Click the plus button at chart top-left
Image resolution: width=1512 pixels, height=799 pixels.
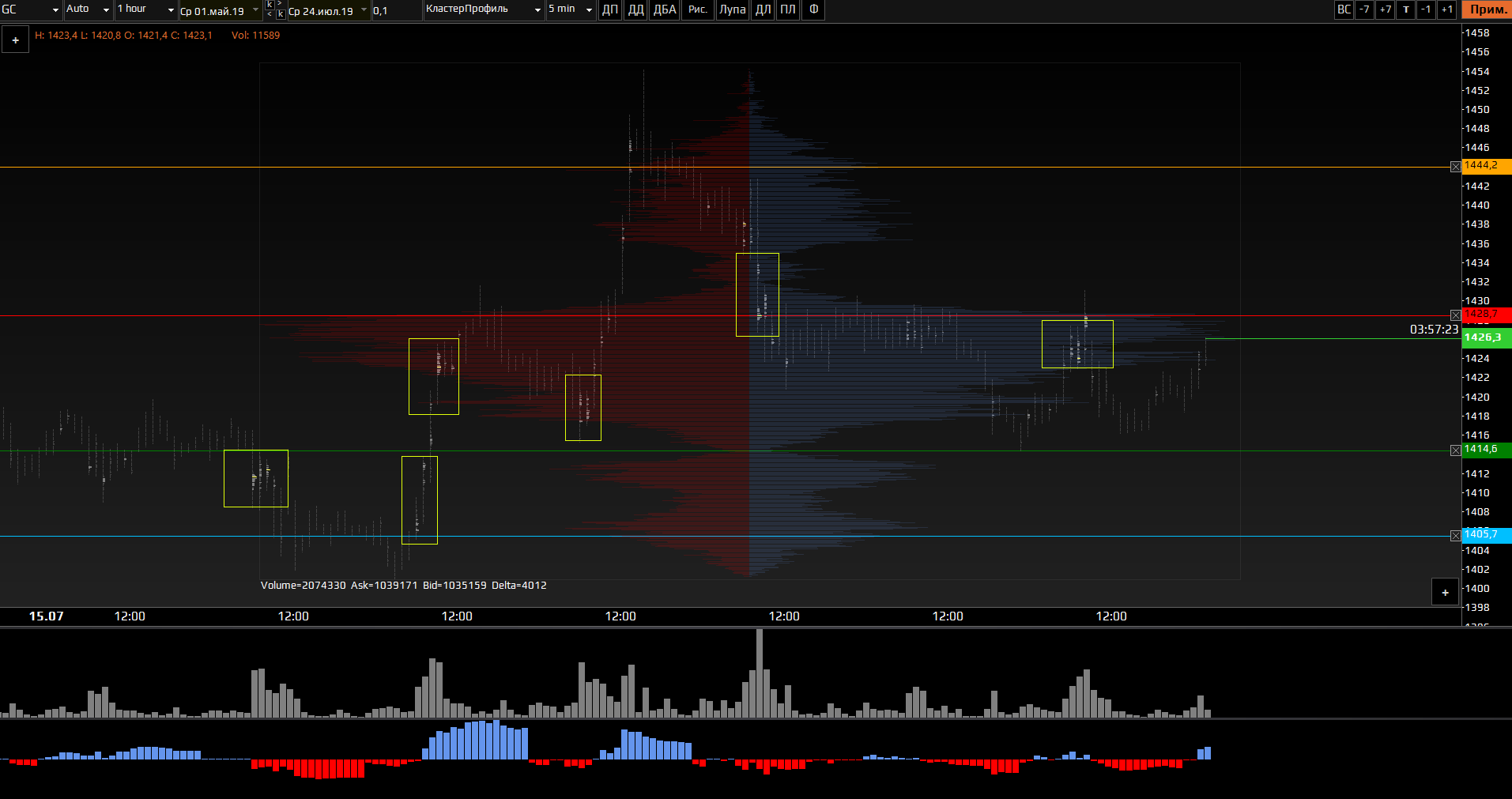pyautogui.click(x=15, y=40)
